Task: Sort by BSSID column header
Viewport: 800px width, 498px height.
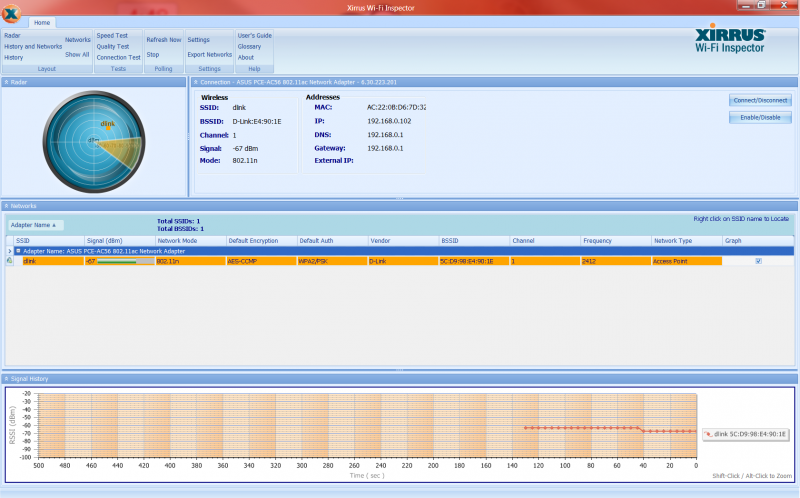Action: (474, 241)
